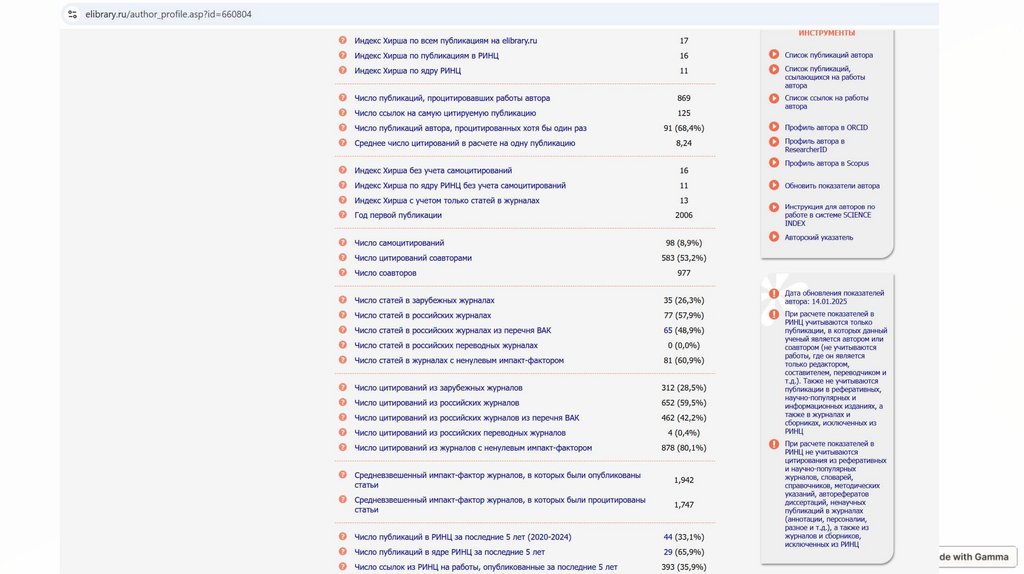Image resolution: width=1024 pixels, height=574 pixels.
Task: Click help icon for Среднее число цитирований
Action: coord(342,142)
